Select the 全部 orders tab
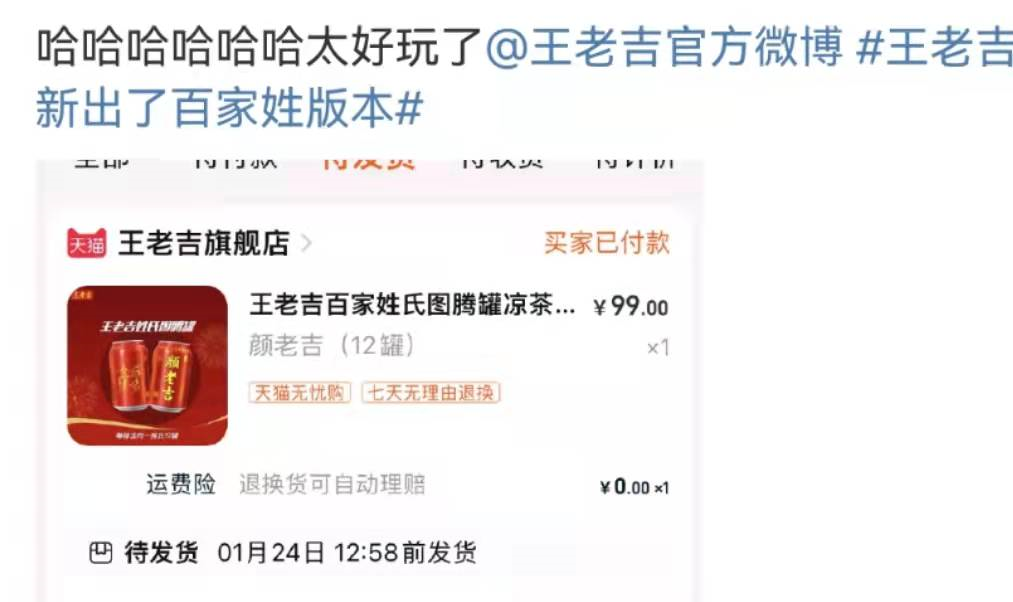Viewport: 1013px width, 602px height. point(101,162)
